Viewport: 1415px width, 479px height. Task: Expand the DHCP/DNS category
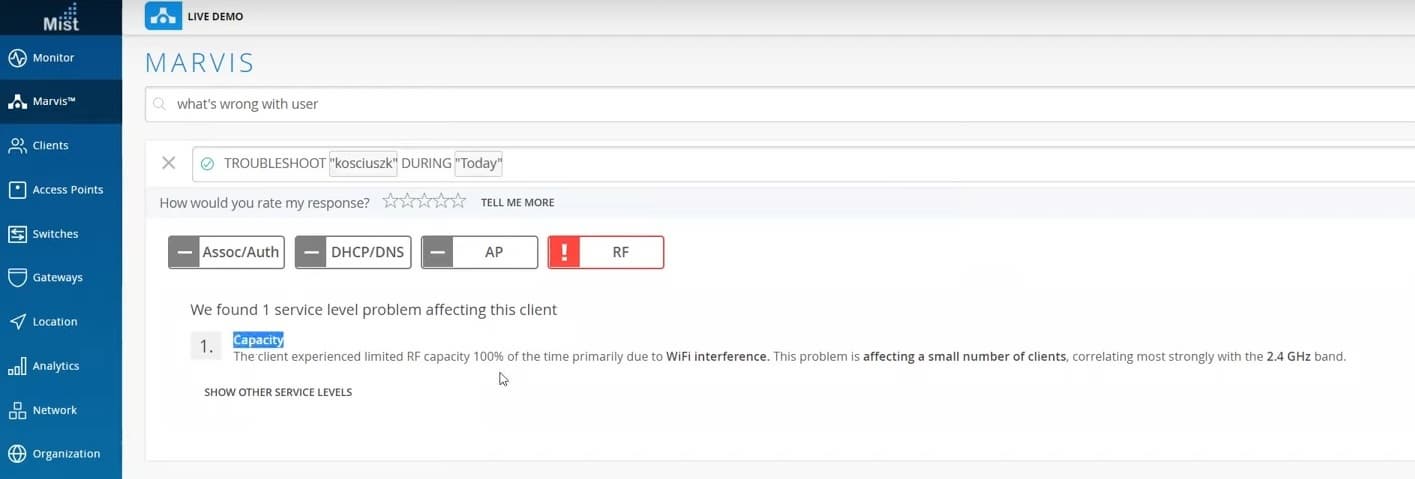coord(354,252)
